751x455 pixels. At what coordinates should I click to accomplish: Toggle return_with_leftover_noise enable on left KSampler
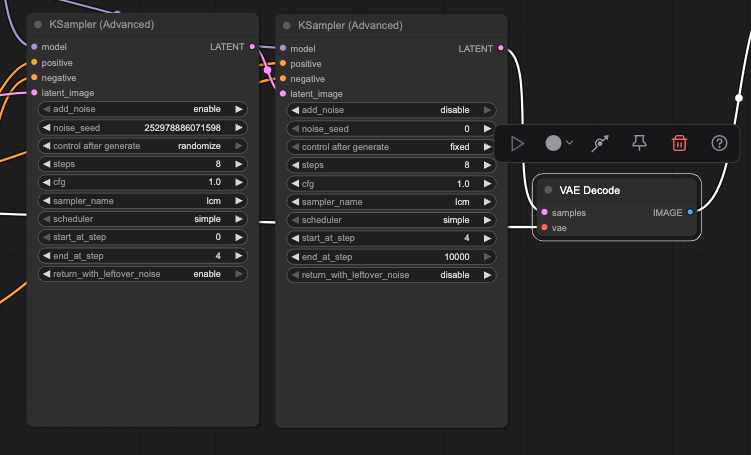[x=143, y=274]
